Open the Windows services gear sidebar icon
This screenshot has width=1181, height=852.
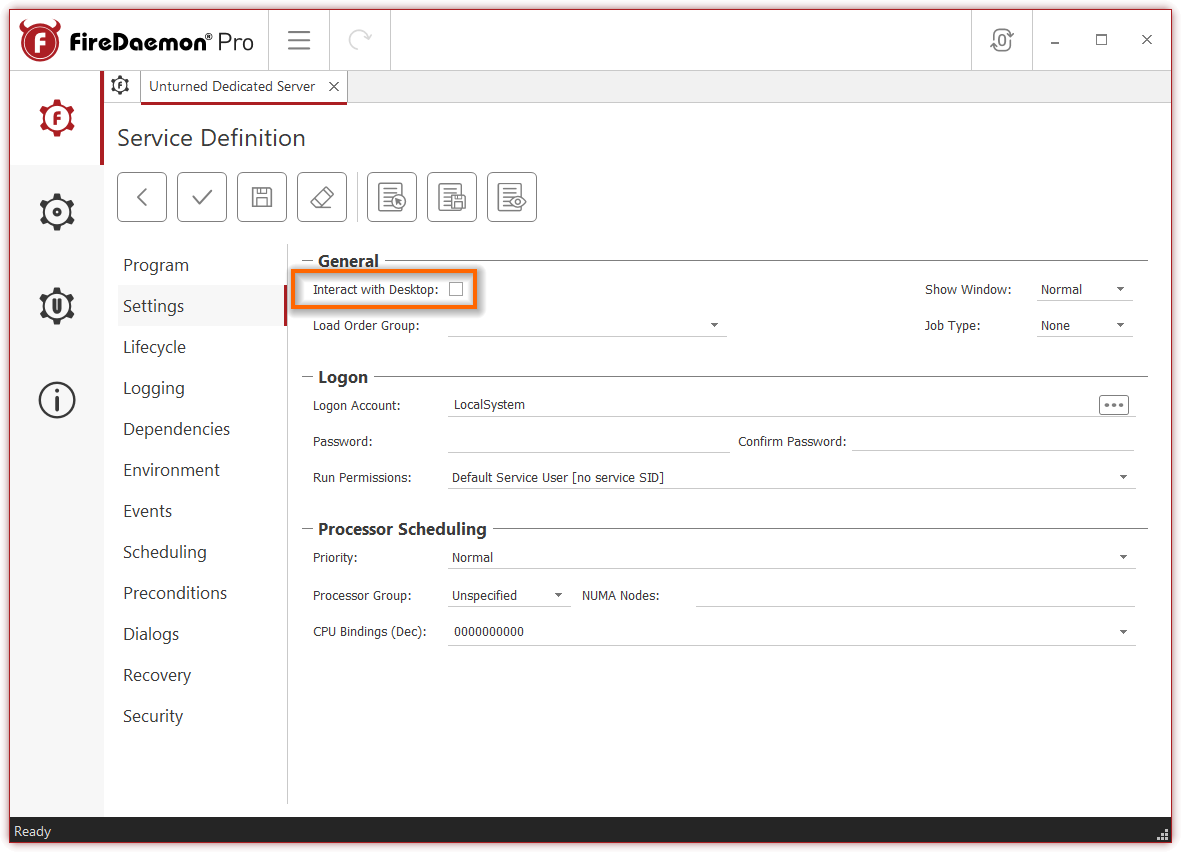(x=57, y=212)
